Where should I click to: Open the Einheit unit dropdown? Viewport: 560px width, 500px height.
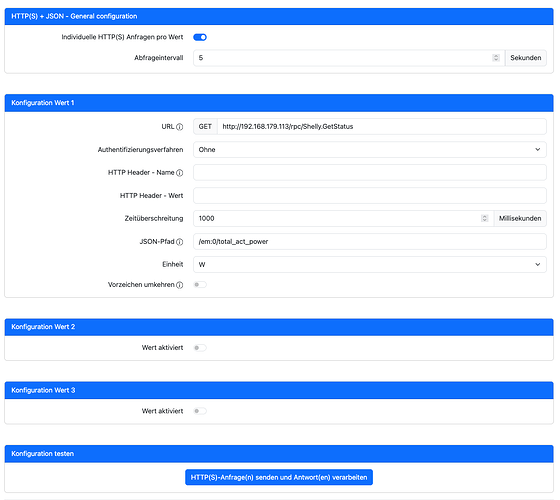(x=370, y=265)
